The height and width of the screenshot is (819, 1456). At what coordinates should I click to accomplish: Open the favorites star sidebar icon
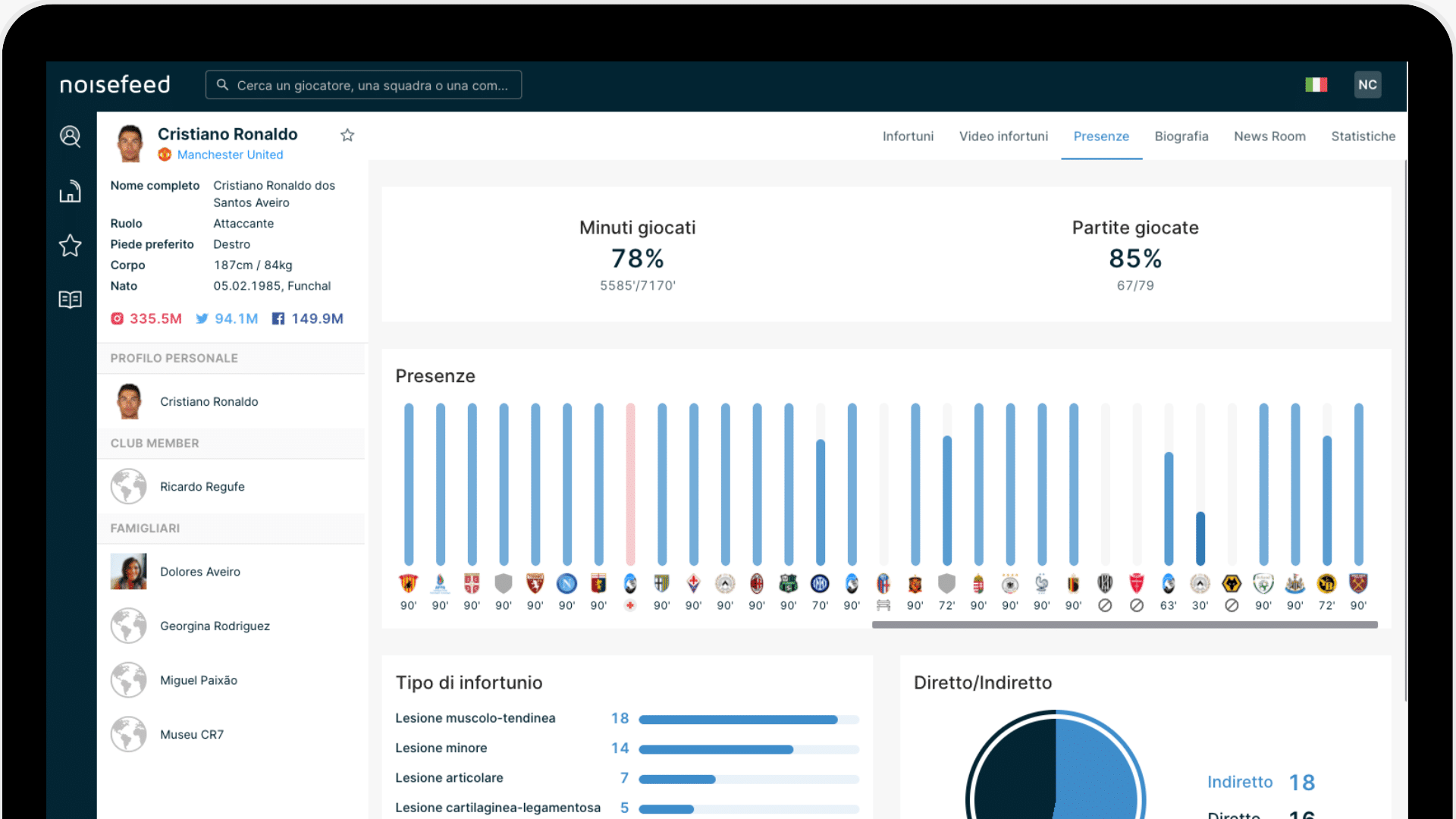pyautogui.click(x=70, y=246)
